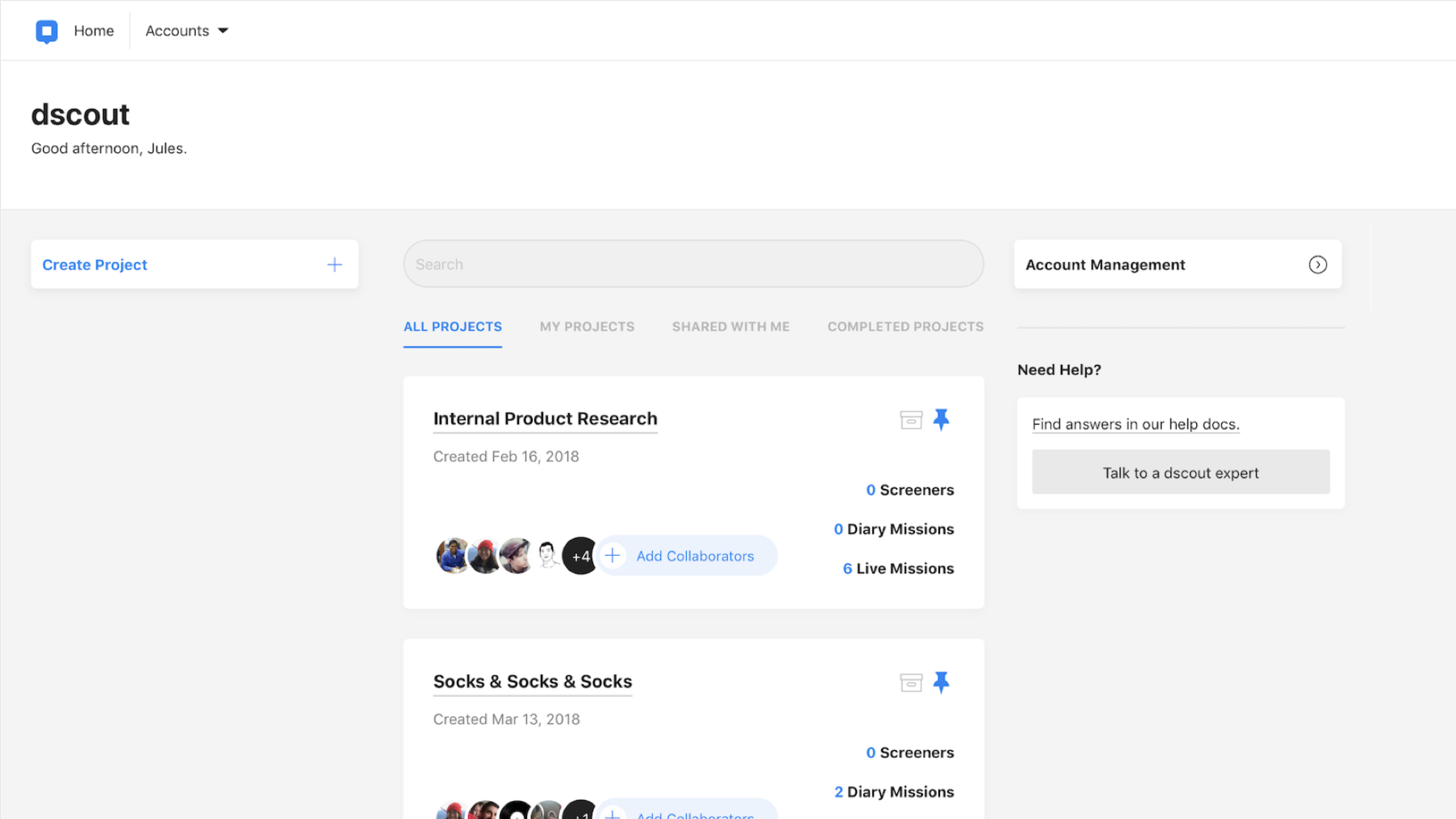Image resolution: width=1456 pixels, height=819 pixels.
Task: Click into the project Search field
Action: click(693, 264)
